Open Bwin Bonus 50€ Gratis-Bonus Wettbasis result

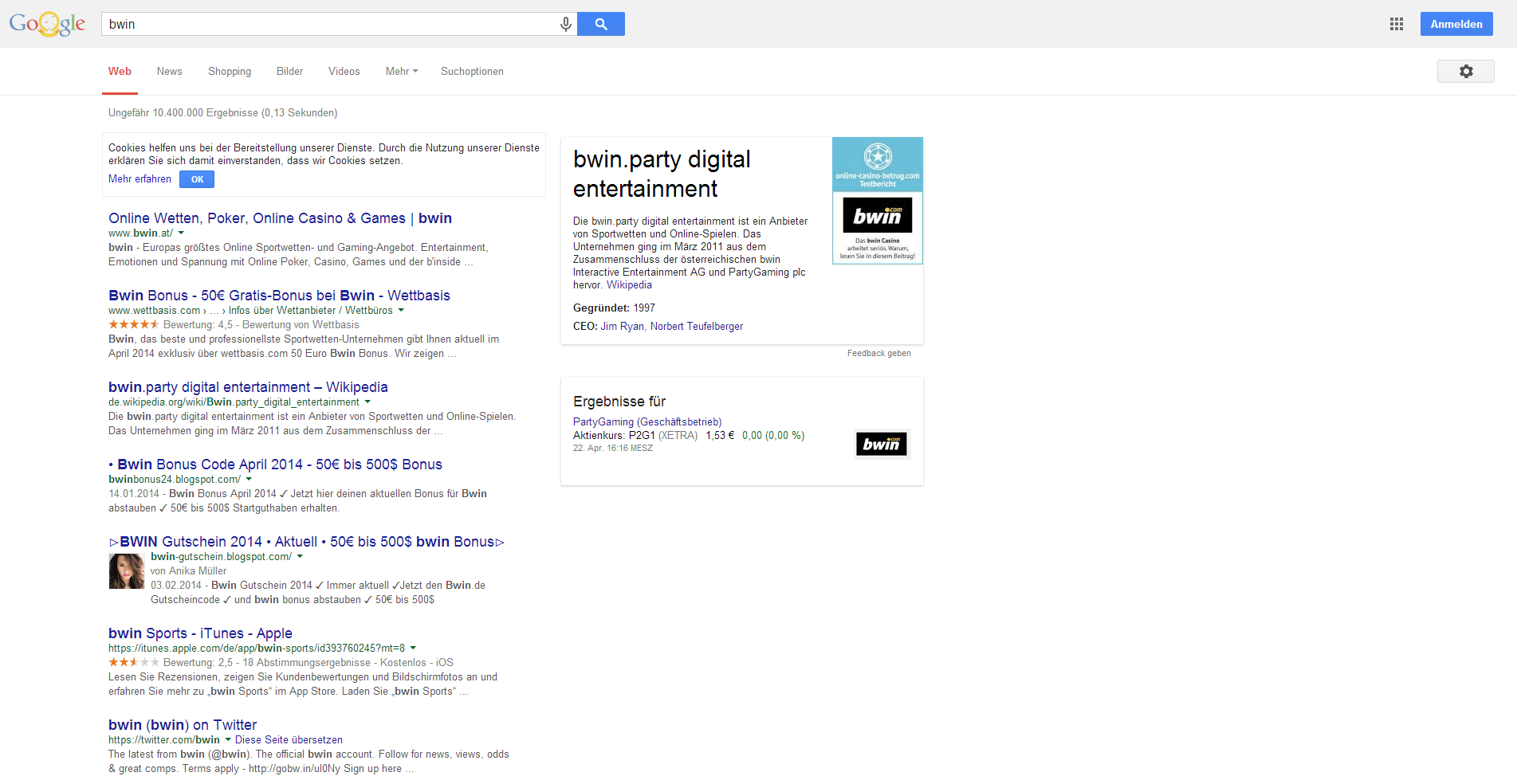[279, 296]
